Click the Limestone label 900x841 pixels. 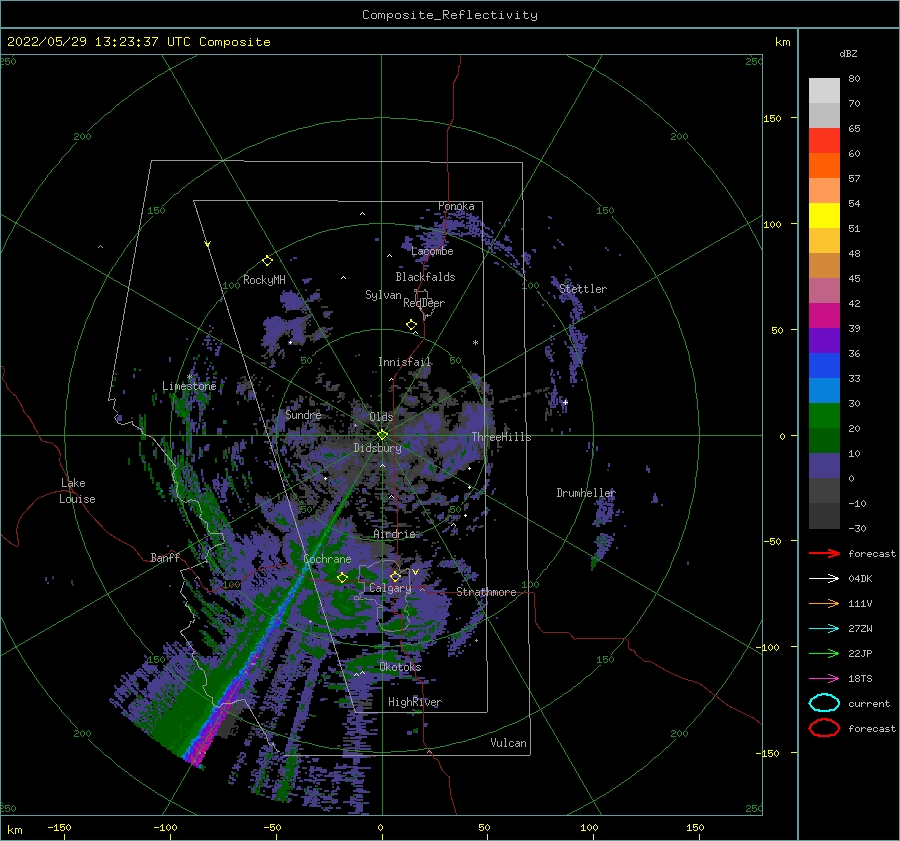189,386
